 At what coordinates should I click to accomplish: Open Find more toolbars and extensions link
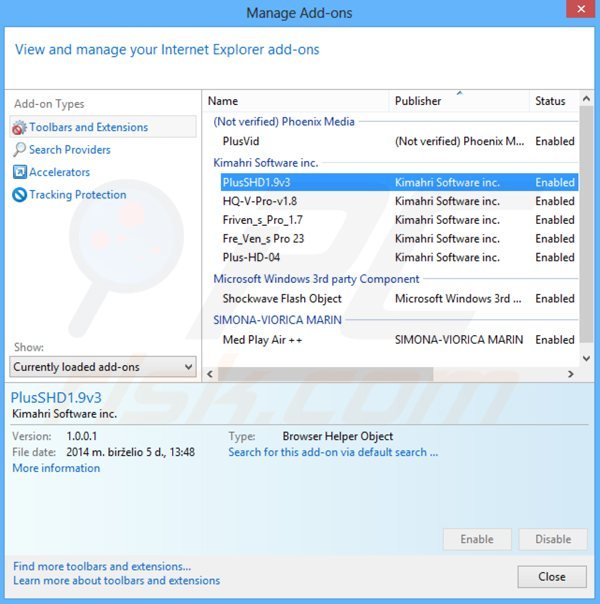click(102, 566)
